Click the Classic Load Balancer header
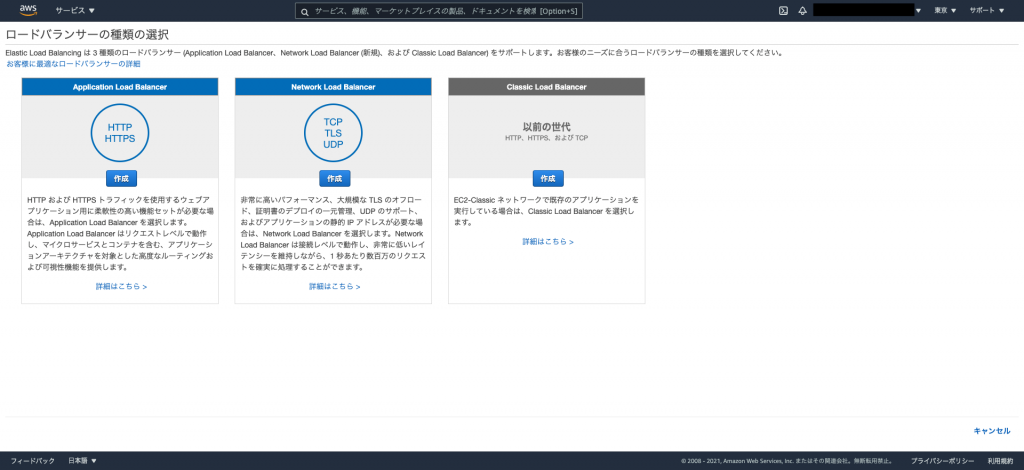Screen dimensions: 1024x470 point(547,87)
